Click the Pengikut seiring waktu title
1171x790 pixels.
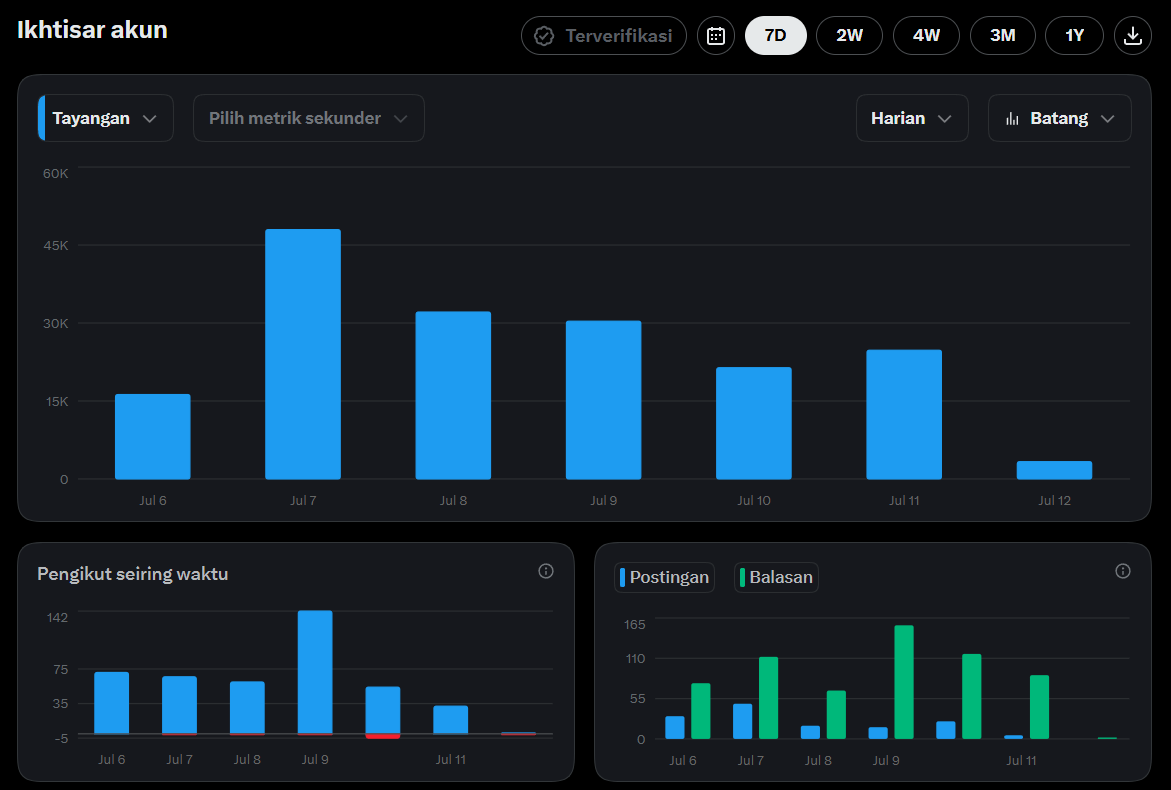pos(132,573)
